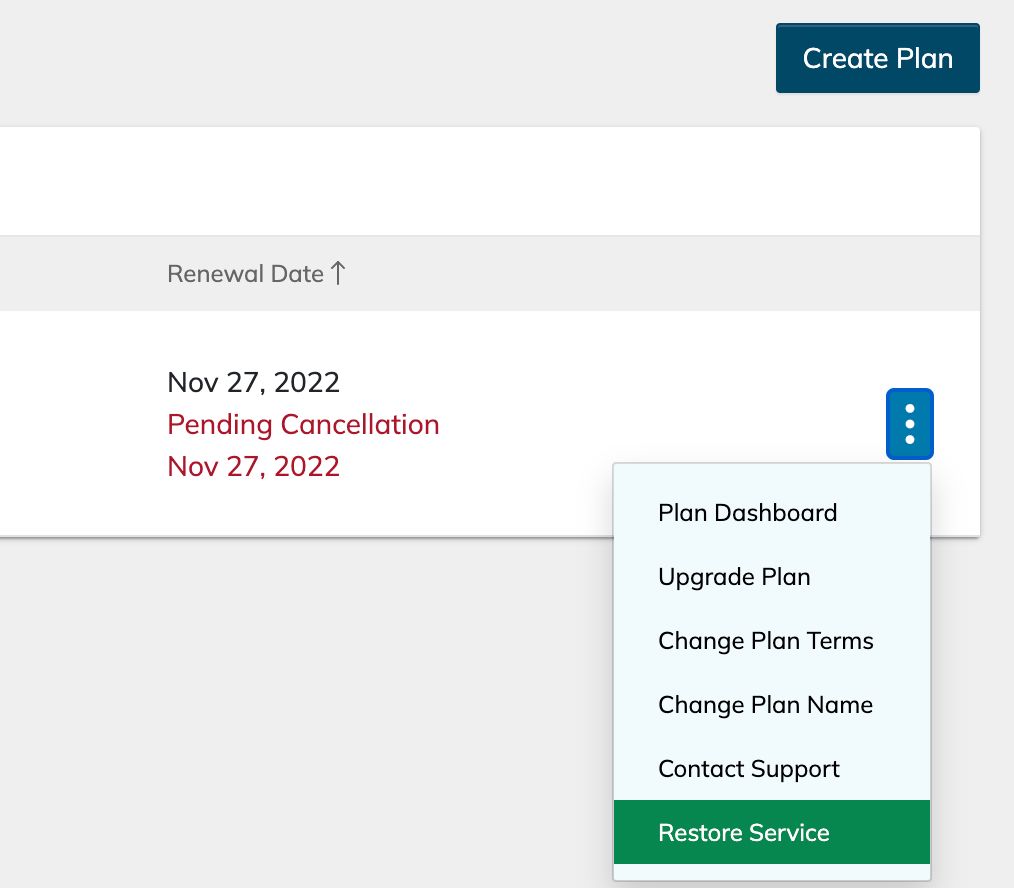Screen dimensions: 1014x888
Task: Click the sort arrow beside Renewal Date
Action: 338,273
